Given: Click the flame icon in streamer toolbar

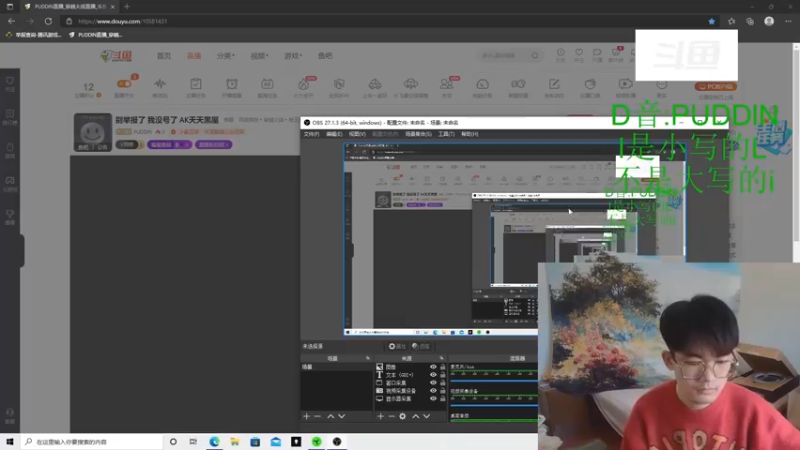Looking at the screenshot, I should coord(303,84).
